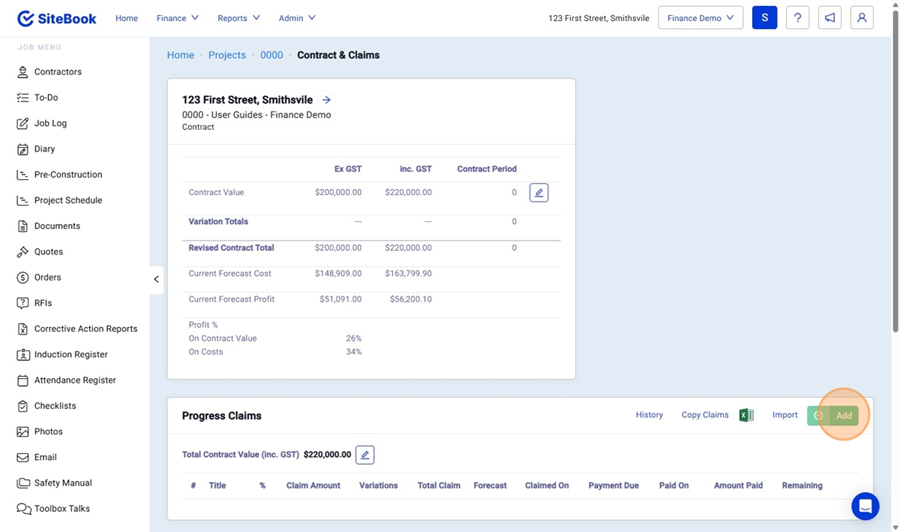Open the Admin menu
Viewport: 900px width, 532px height.
tap(296, 18)
